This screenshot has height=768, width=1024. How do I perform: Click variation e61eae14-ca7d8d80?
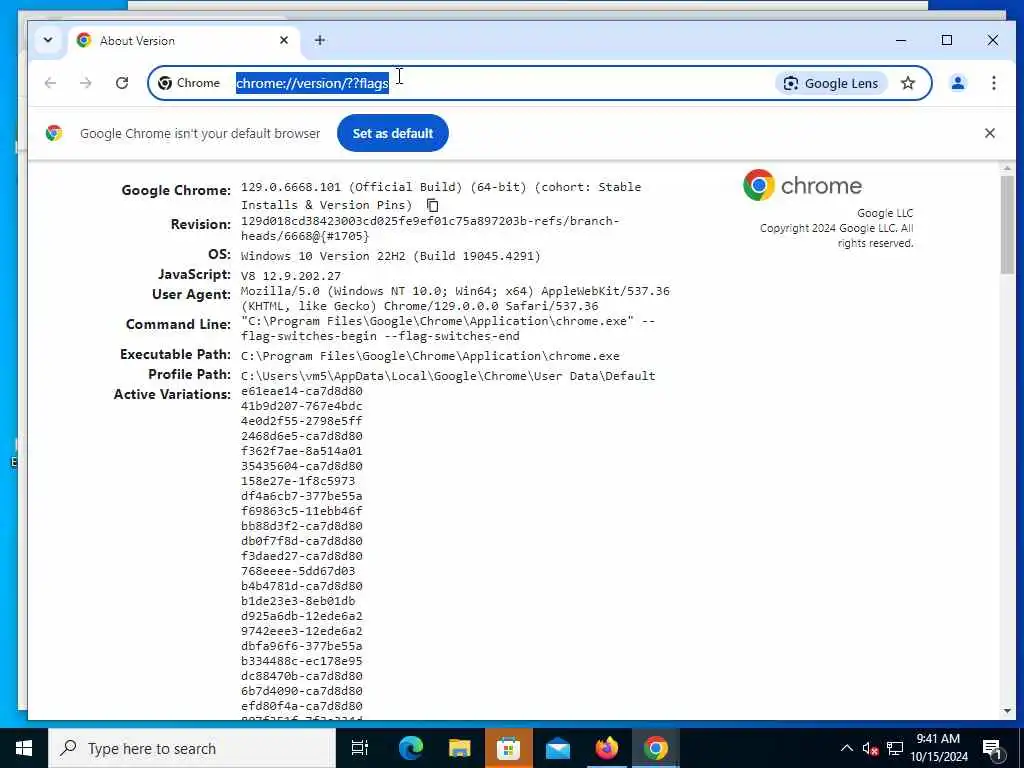pos(302,391)
